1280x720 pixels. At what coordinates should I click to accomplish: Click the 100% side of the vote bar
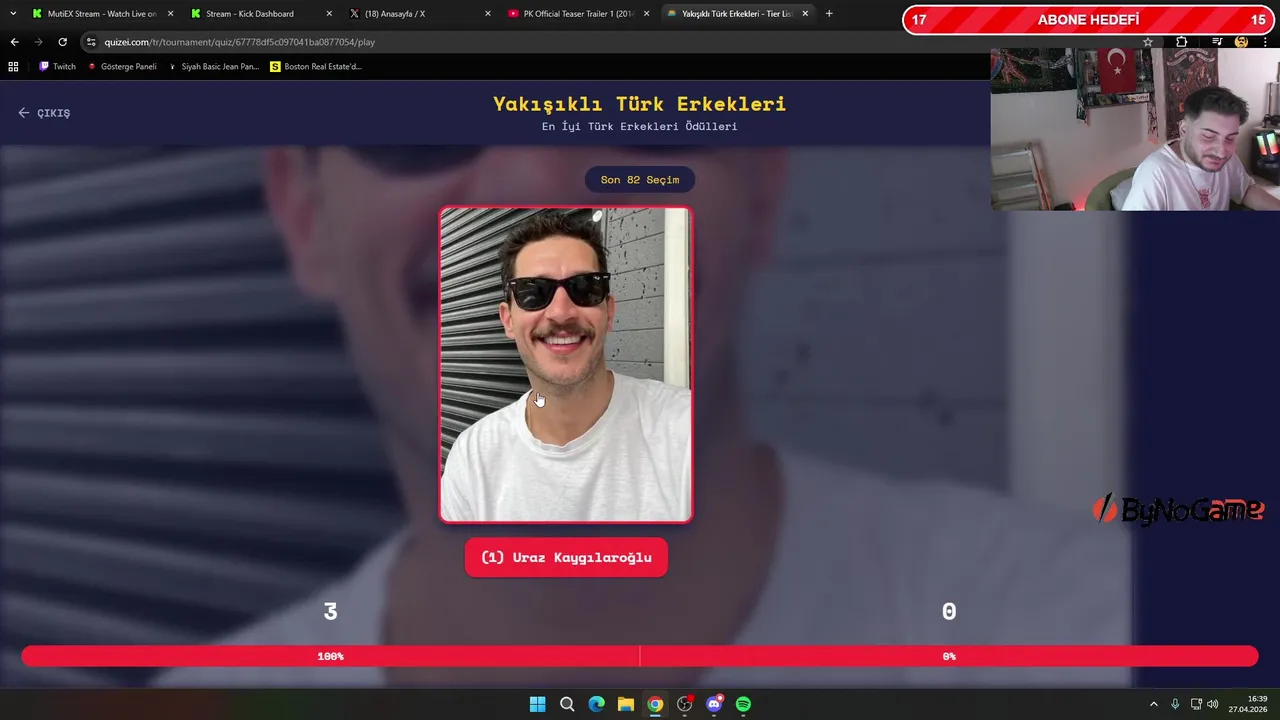pos(330,656)
